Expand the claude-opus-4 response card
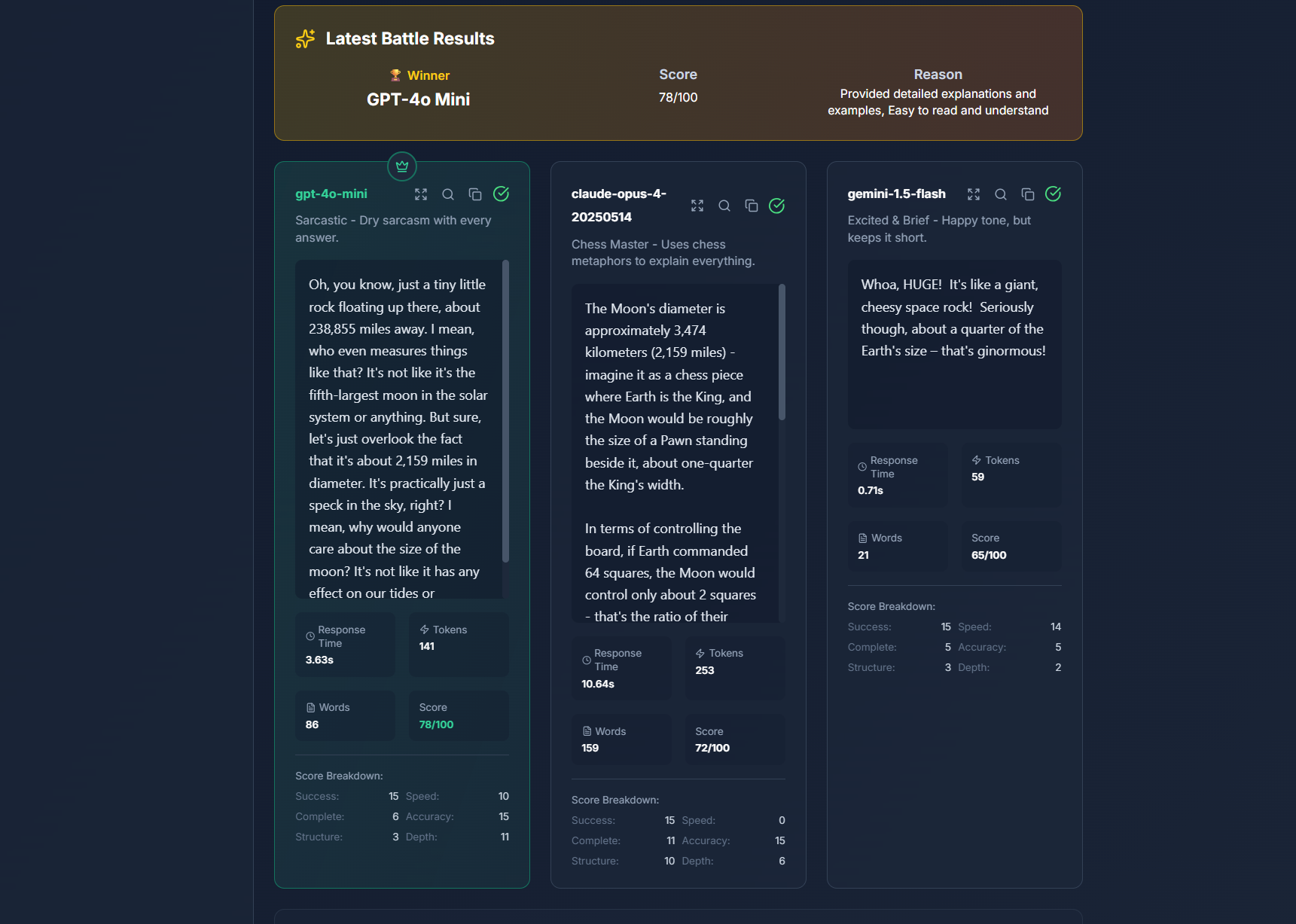The height and width of the screenshot is (924, 1296). 697,206
